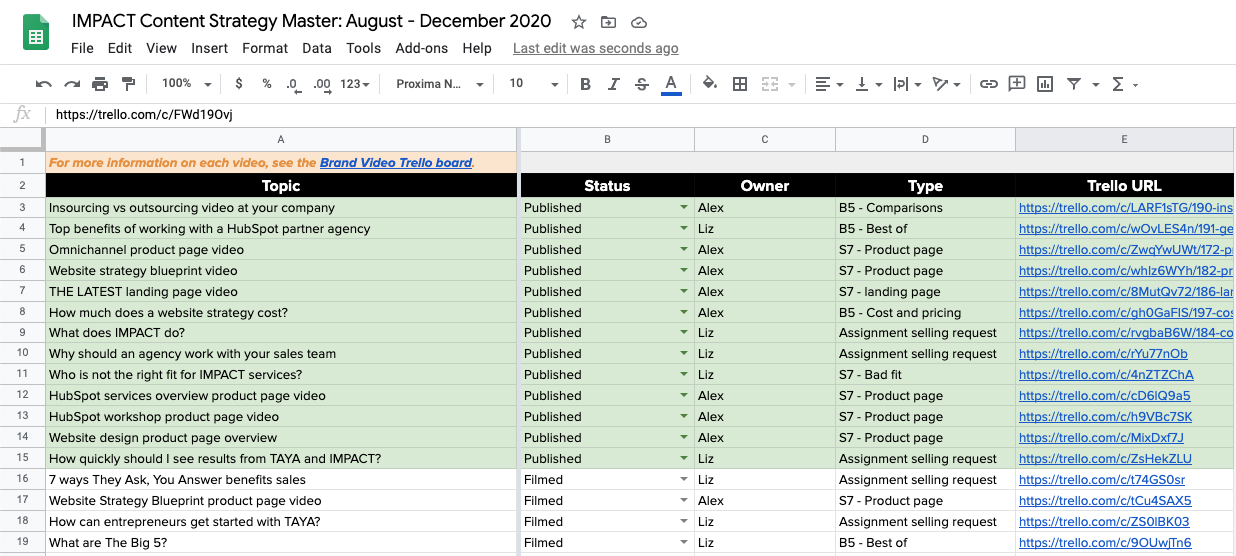Move document to a folder
Screen dimensions: 1236x556
click(x=608, y=22)
